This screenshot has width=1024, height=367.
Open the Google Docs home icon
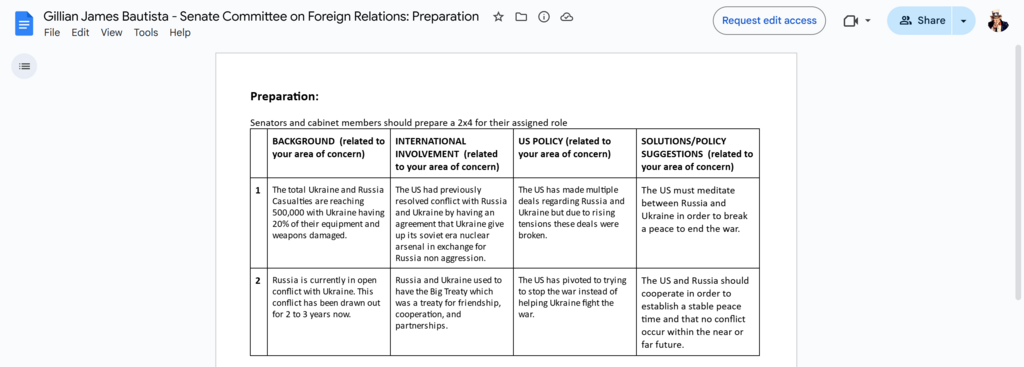[24, 24]
